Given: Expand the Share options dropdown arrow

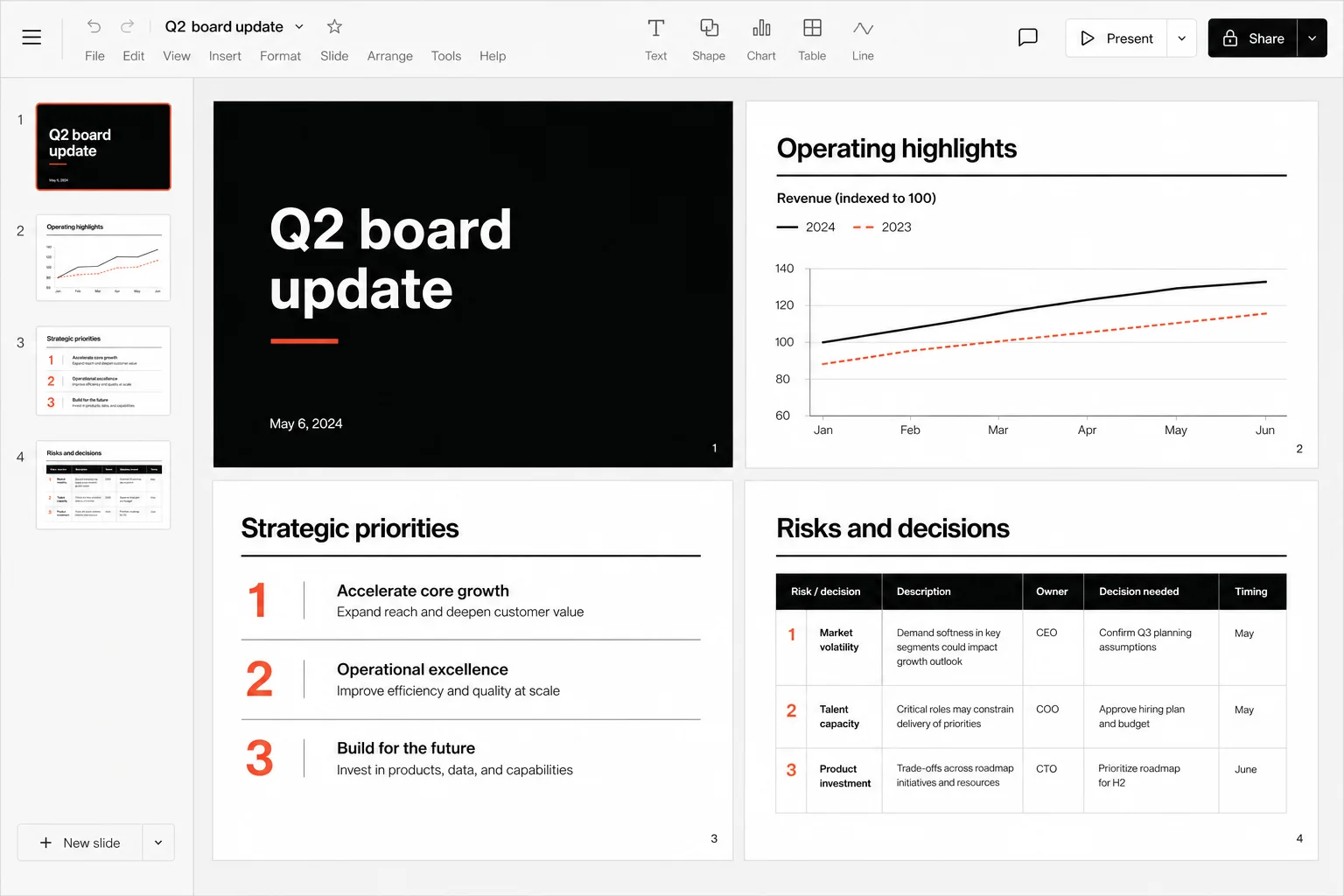Looking at the screenshot, I should tap(1312, 38).
